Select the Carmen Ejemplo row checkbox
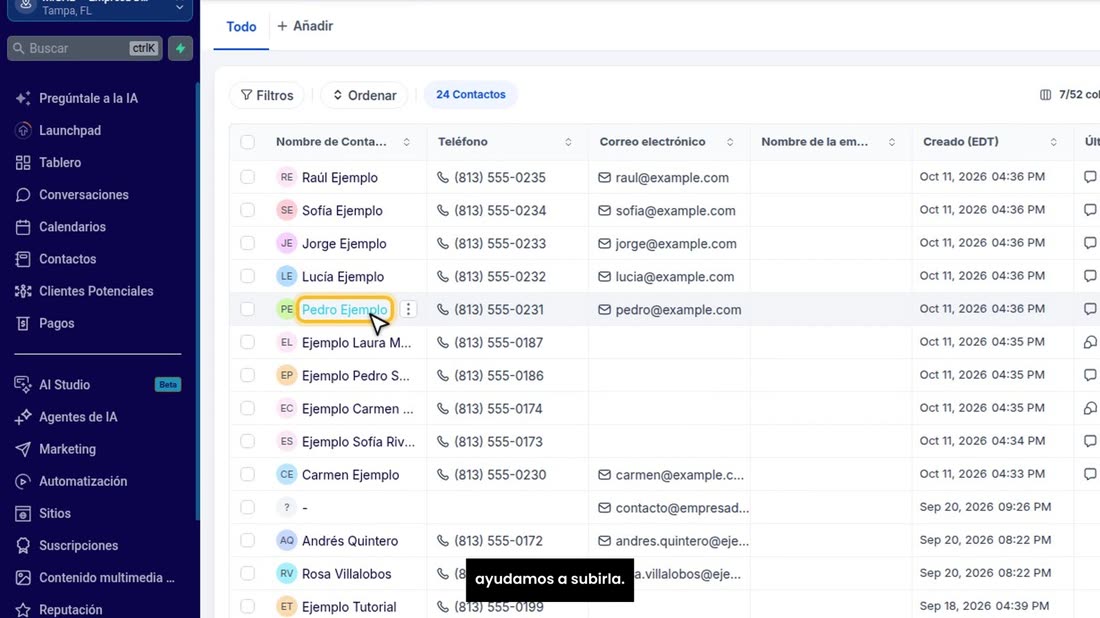 (x=248, y=473)
